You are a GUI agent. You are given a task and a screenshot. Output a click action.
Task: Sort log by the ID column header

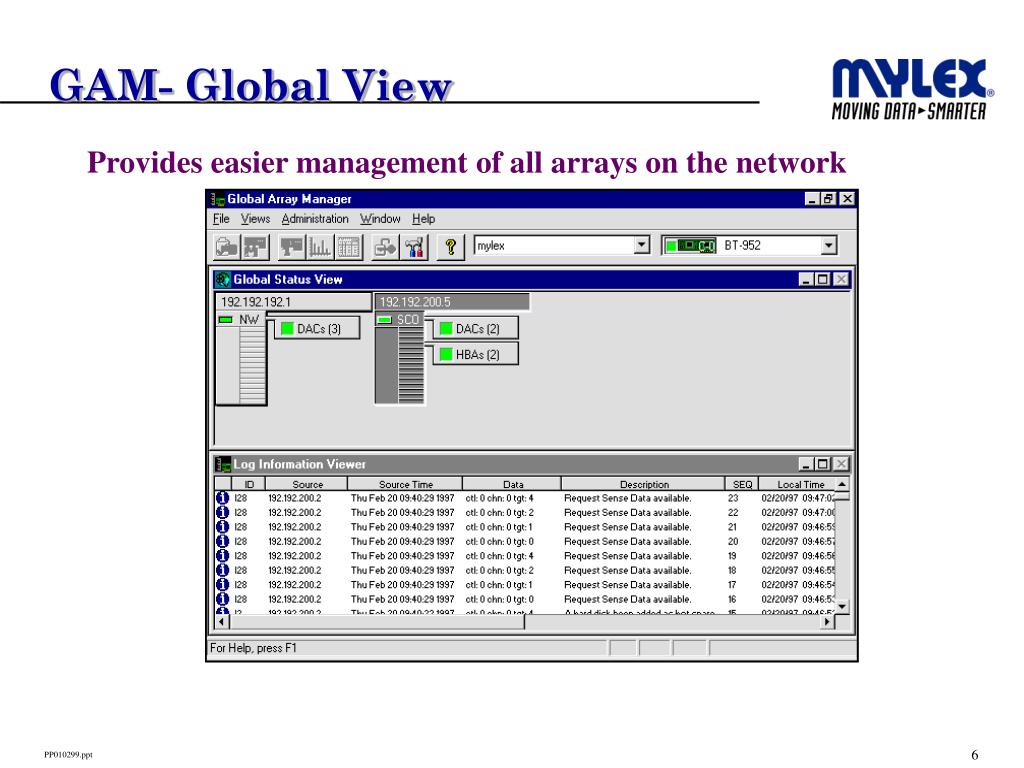[x=249, y=484]
